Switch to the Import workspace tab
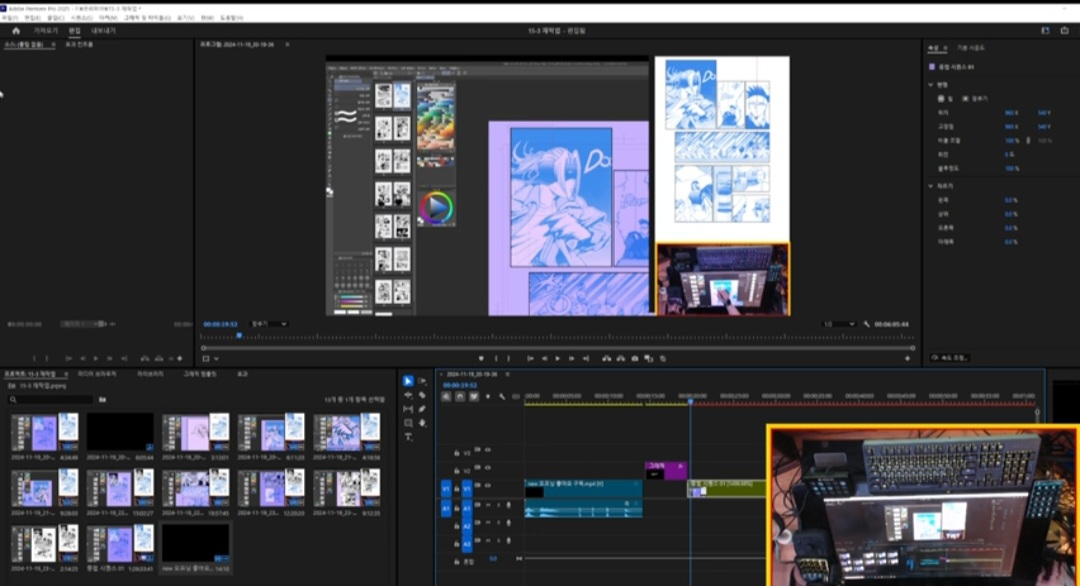The image size is (1080, 586). tap(46, 31)
